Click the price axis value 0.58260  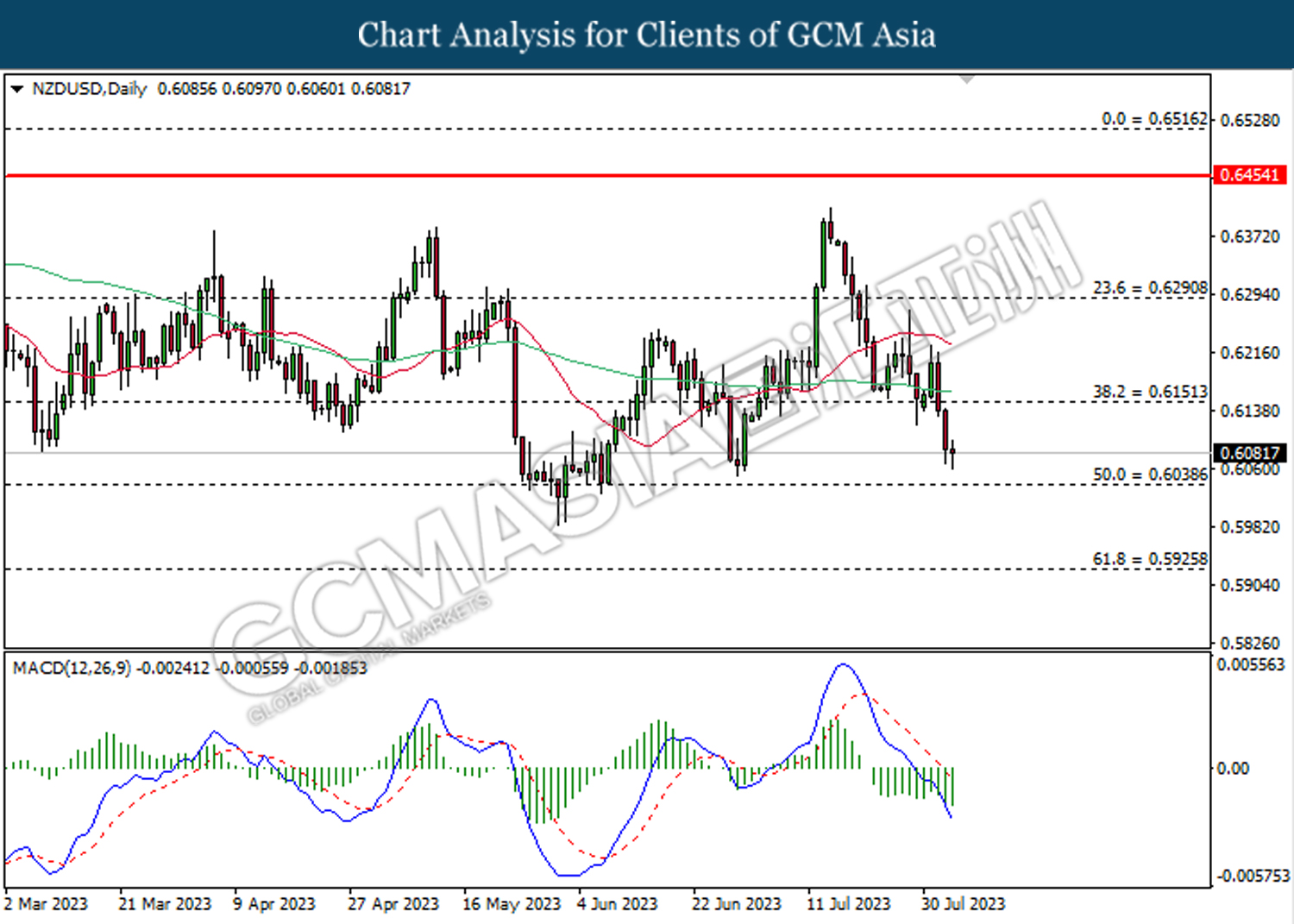point(1250,643)
